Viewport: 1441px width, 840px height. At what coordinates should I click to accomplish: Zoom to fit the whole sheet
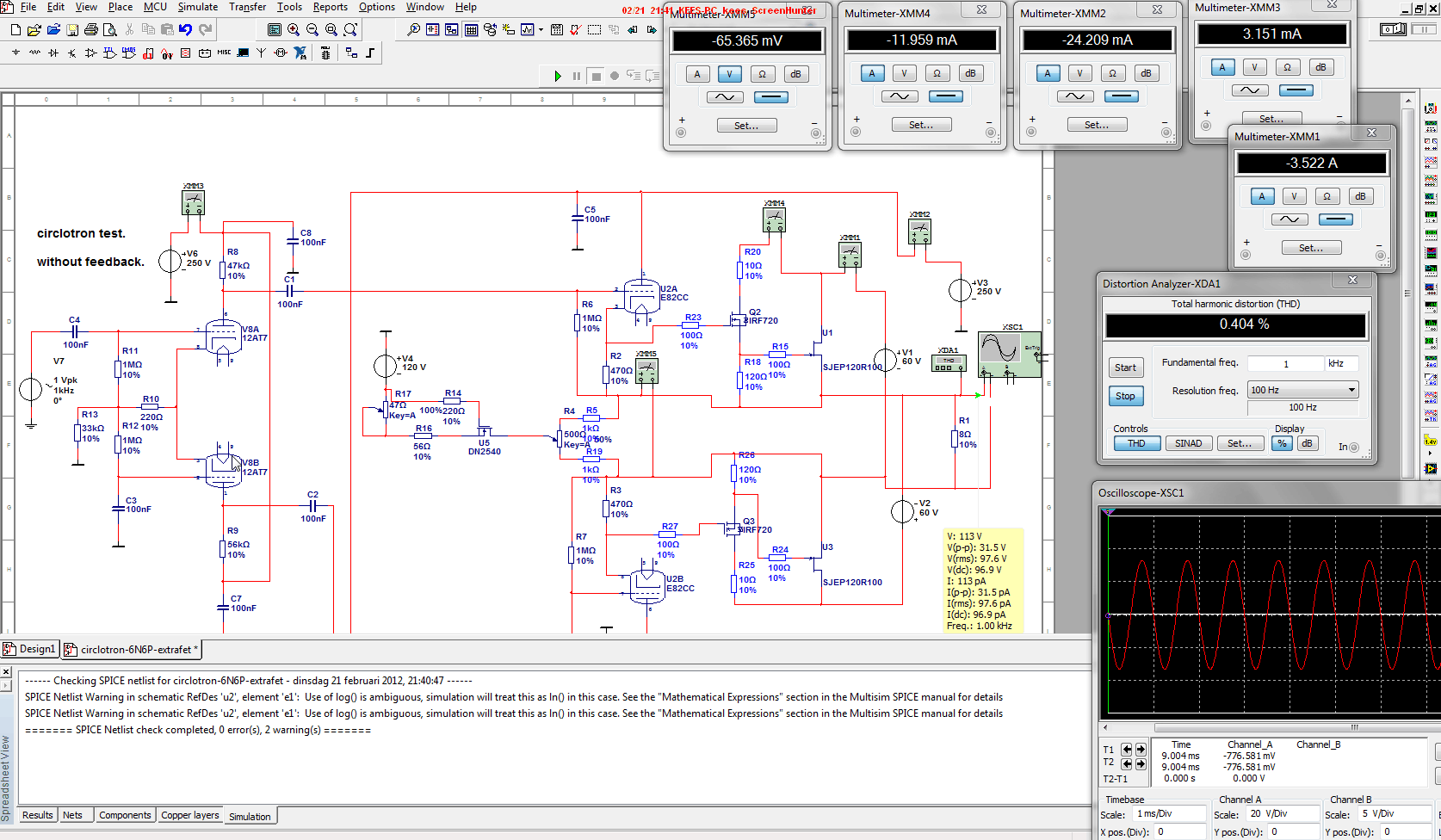350,29
